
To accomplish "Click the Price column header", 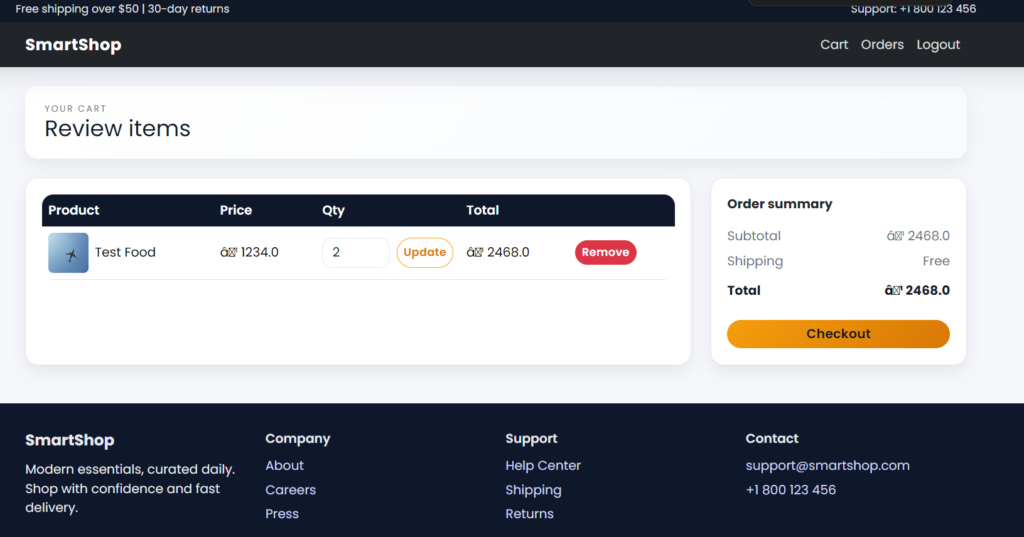I will pyautogui.click(x=236, y=210).
